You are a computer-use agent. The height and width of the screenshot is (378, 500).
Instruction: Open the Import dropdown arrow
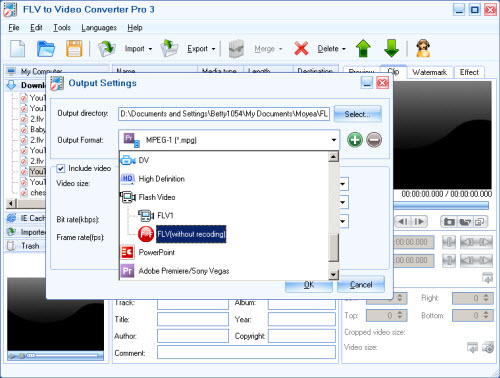point(150,49)
